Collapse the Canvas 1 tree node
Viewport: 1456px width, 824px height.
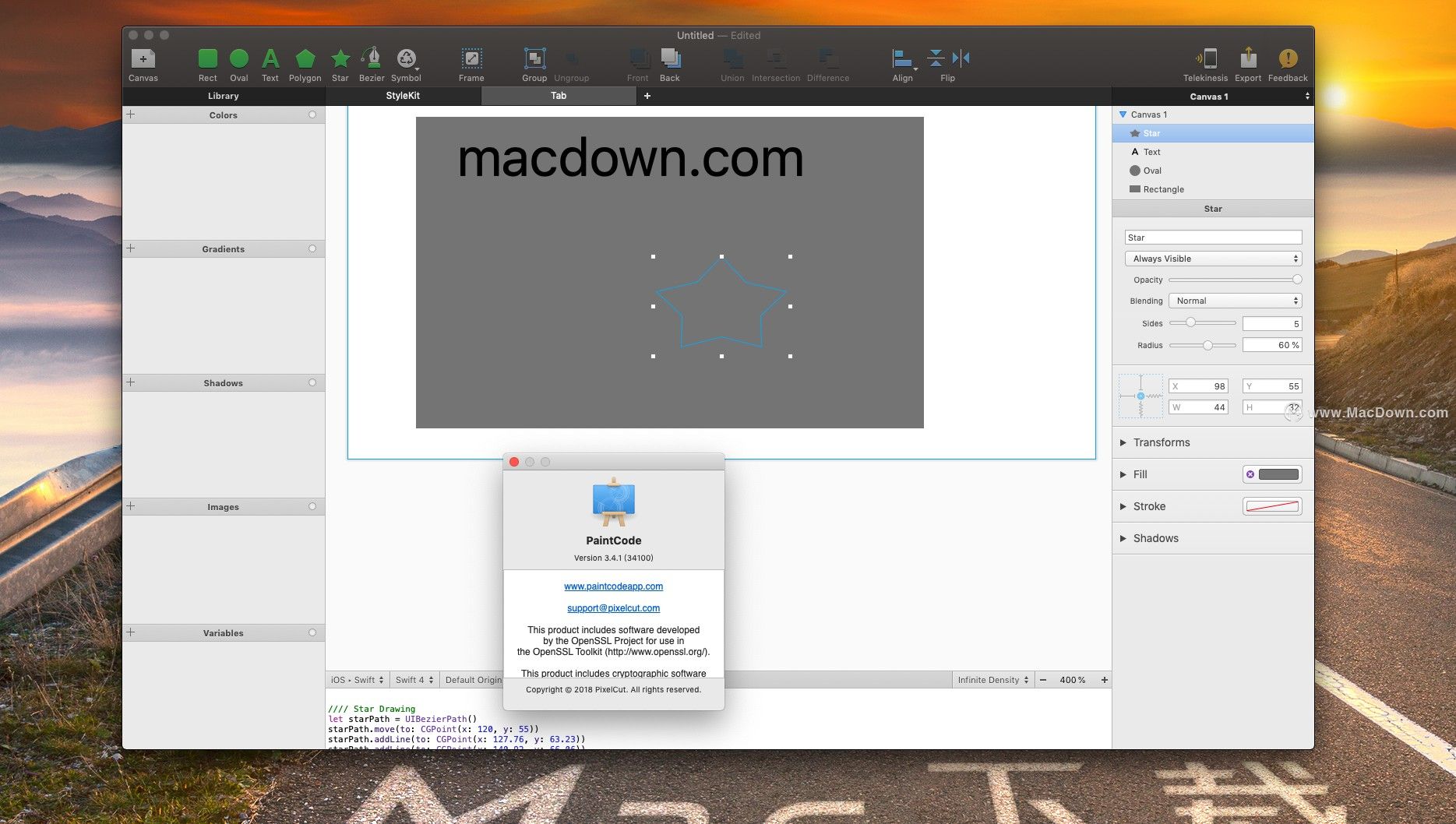1123,114
